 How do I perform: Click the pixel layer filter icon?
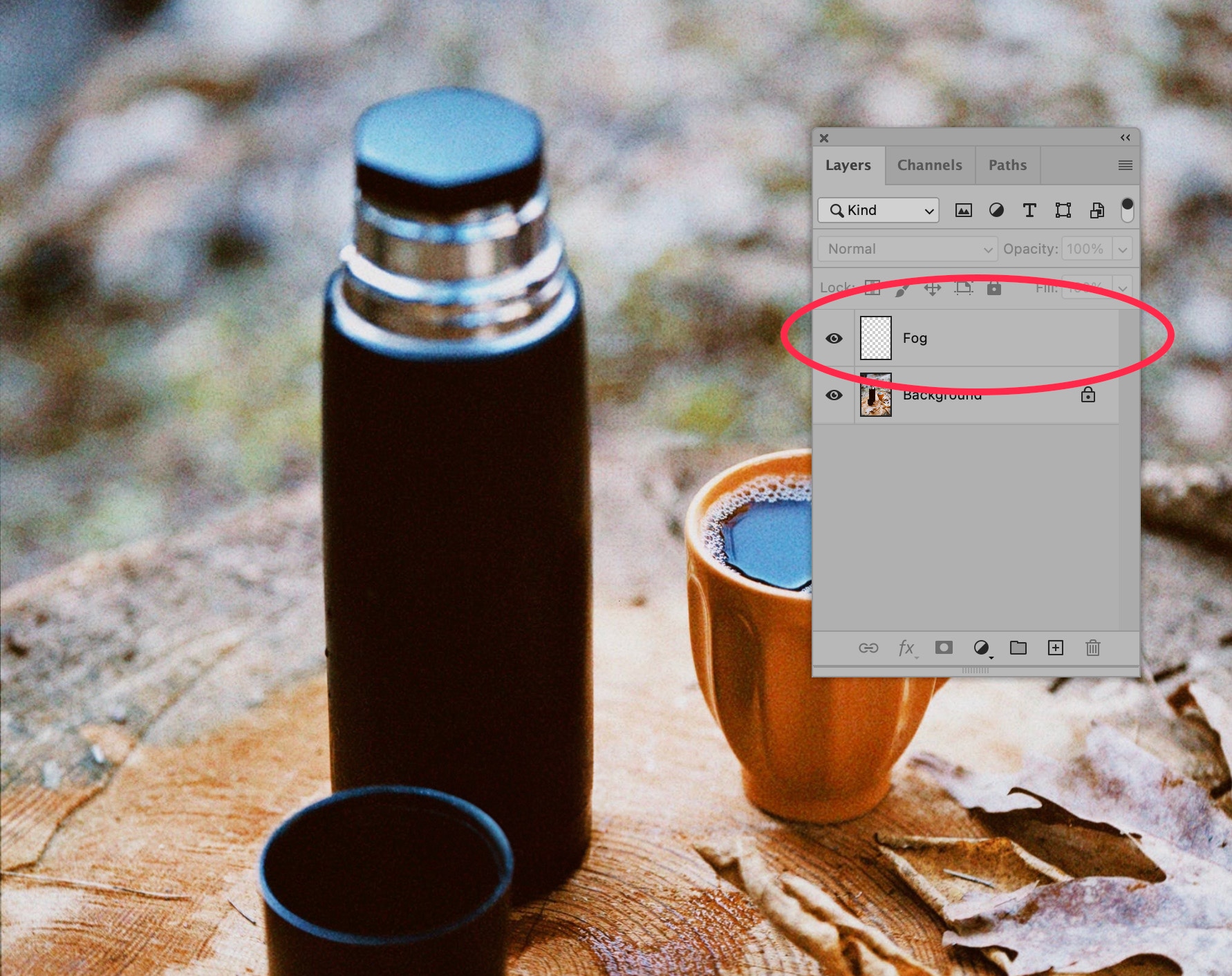[963, 211]
